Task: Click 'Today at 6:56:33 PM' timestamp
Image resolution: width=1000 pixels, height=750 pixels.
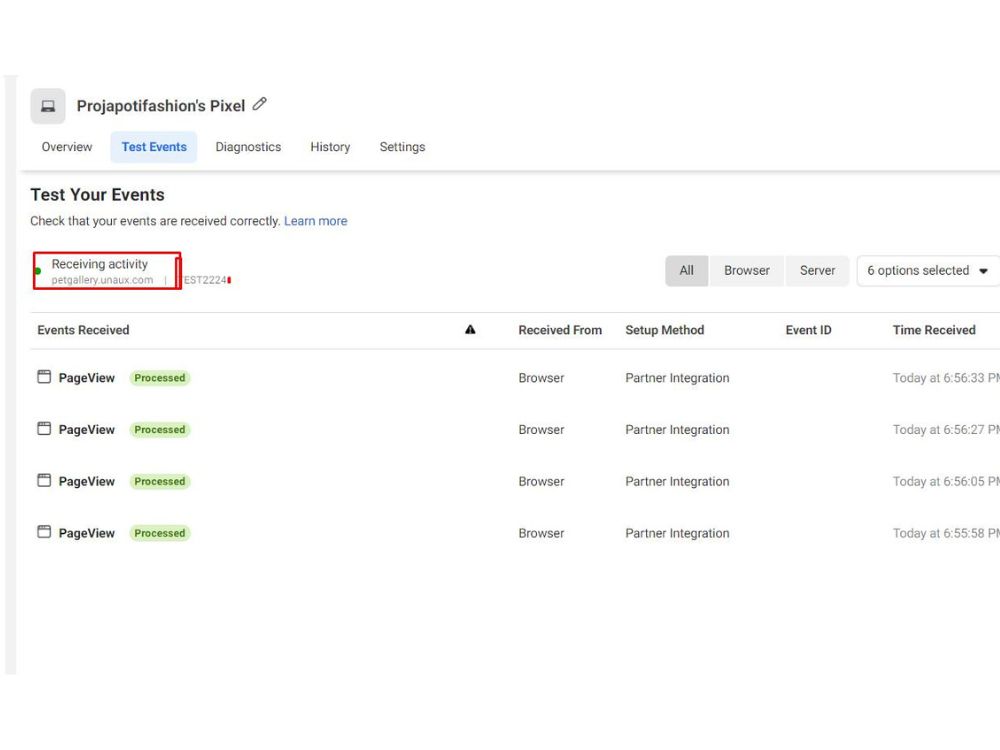Action: (x=946, y=378)
